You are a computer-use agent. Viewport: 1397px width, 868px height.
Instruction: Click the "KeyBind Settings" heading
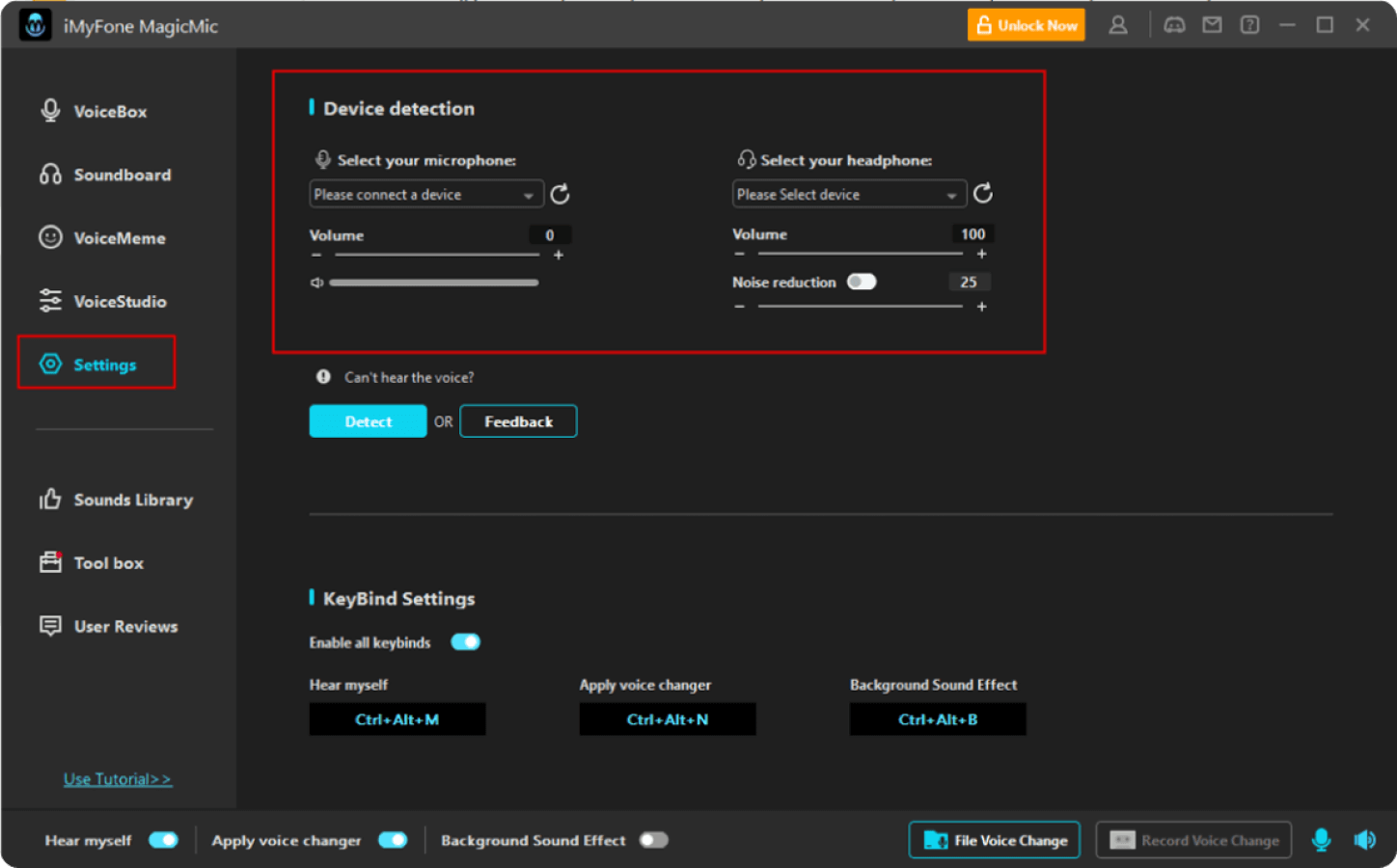coord(399,598)
